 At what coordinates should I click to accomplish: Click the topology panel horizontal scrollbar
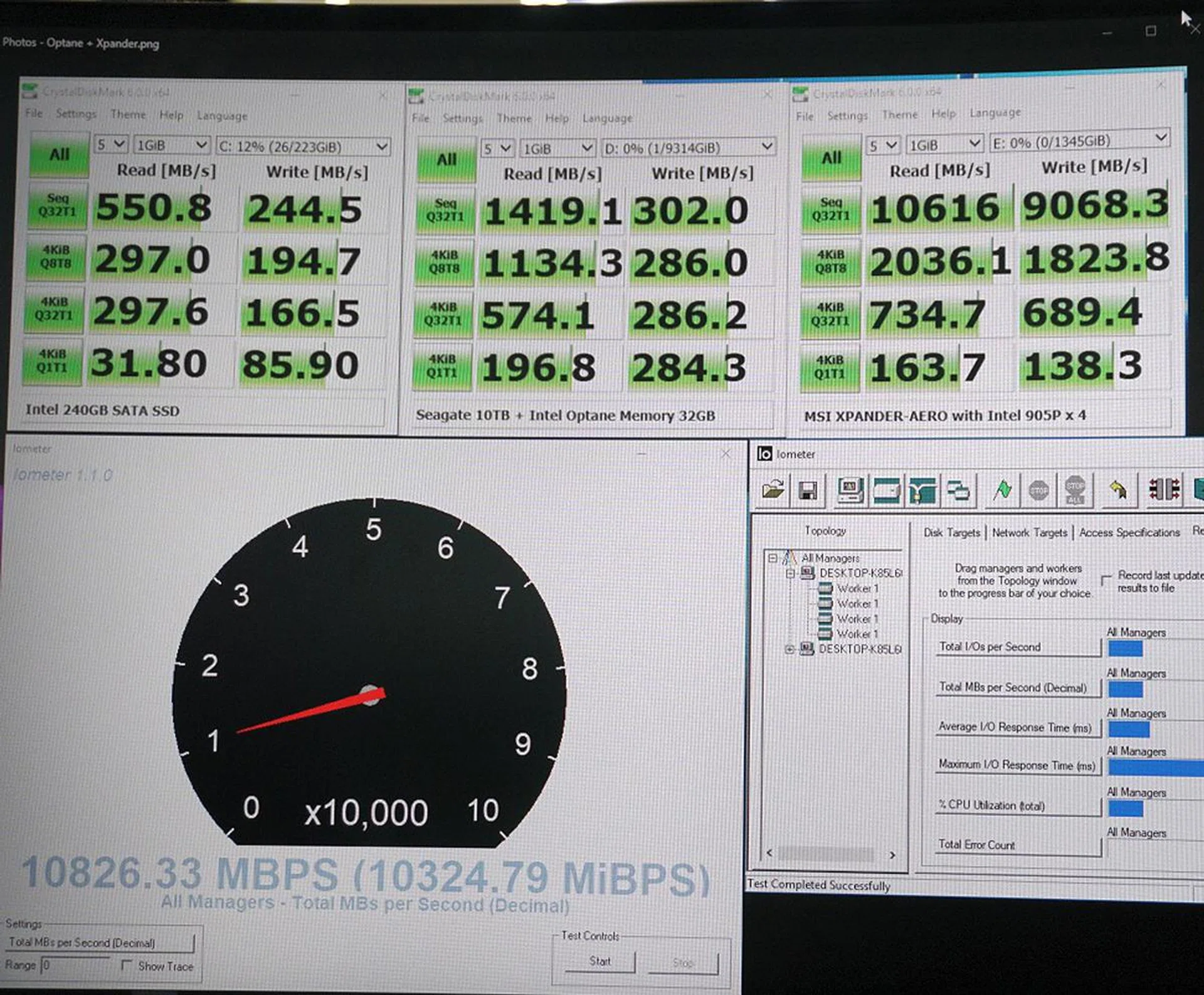pyautogui.click(x=826, y=854)
